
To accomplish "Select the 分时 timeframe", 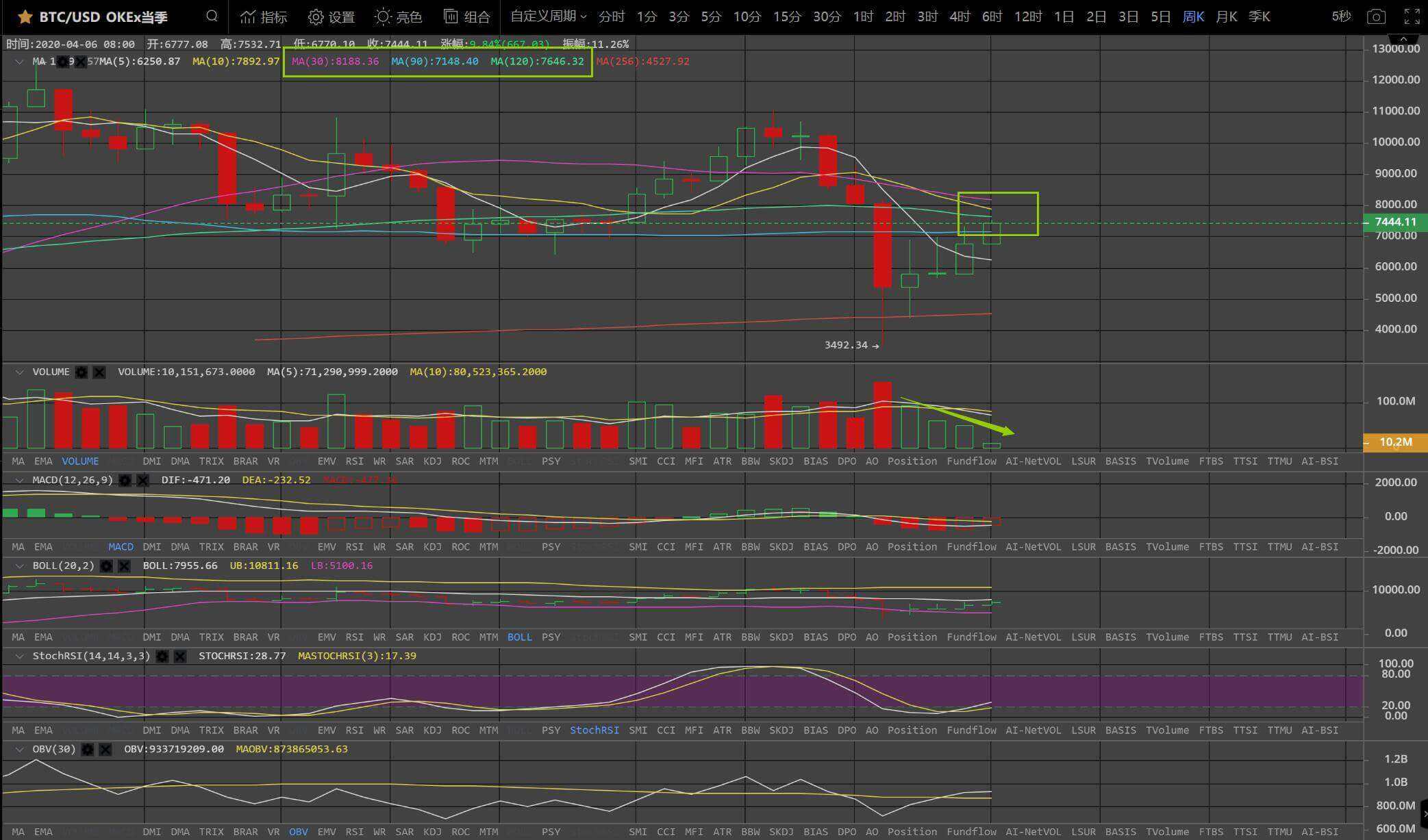I will coord(612,16).
